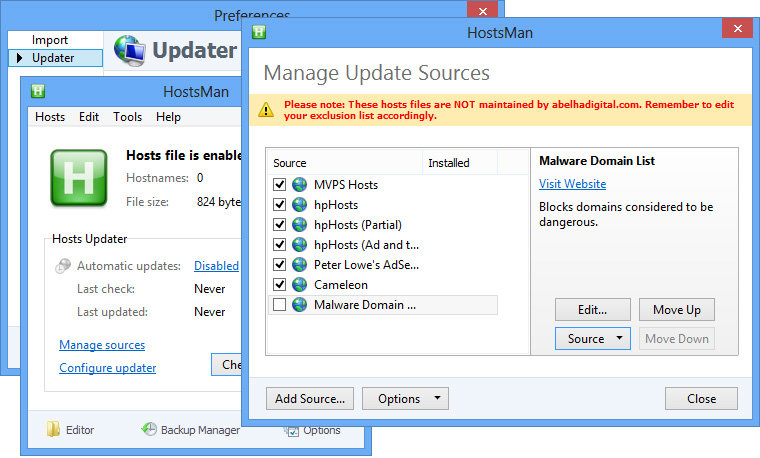760x458 pixels.
Task: Click globe icon beside hpHosts (Partial)
Action: 300,224
